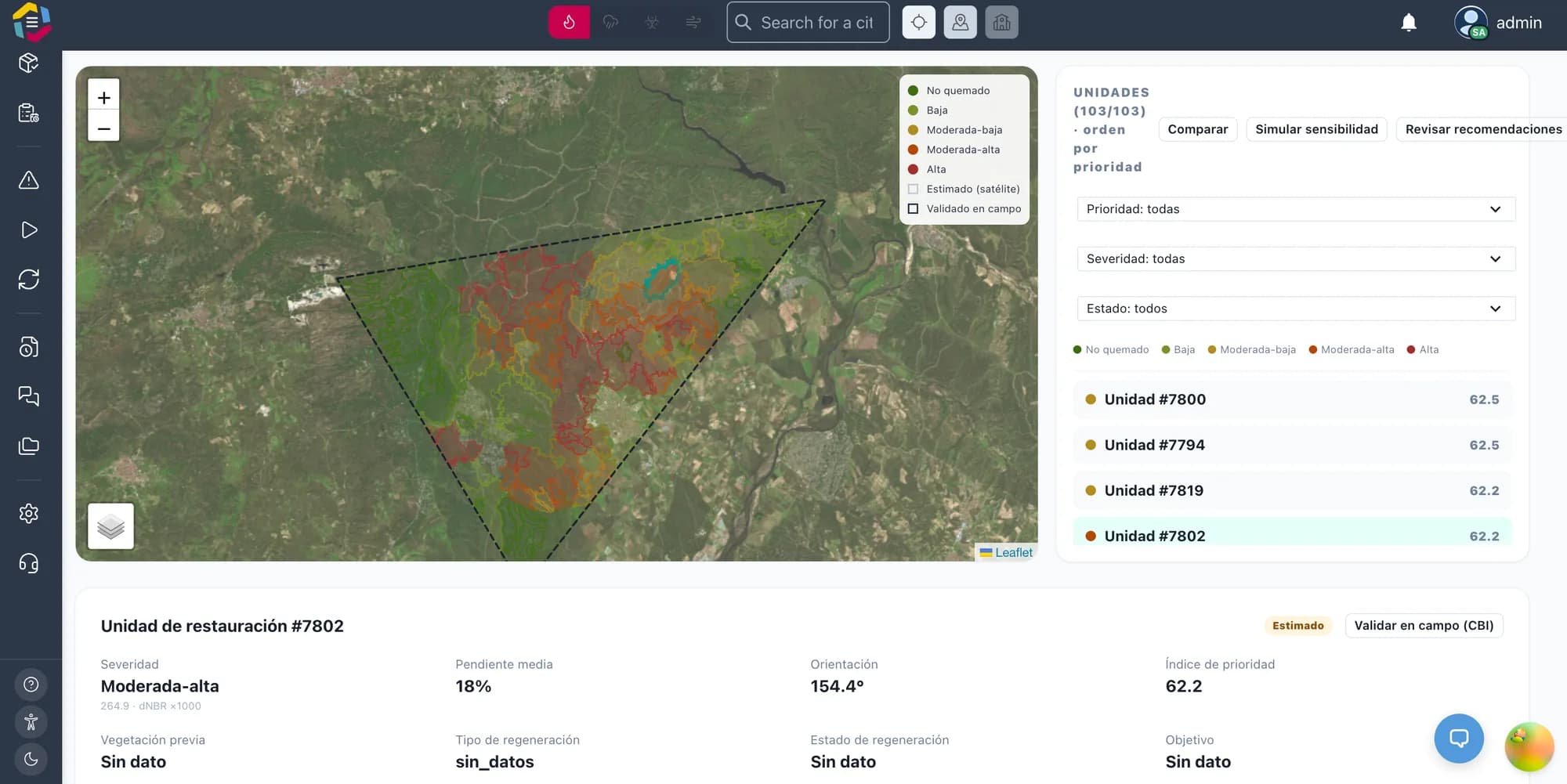Viewport: 1567px width, 784px height.
Task: Open the folders icon in the sidebar
Action: 29,446
